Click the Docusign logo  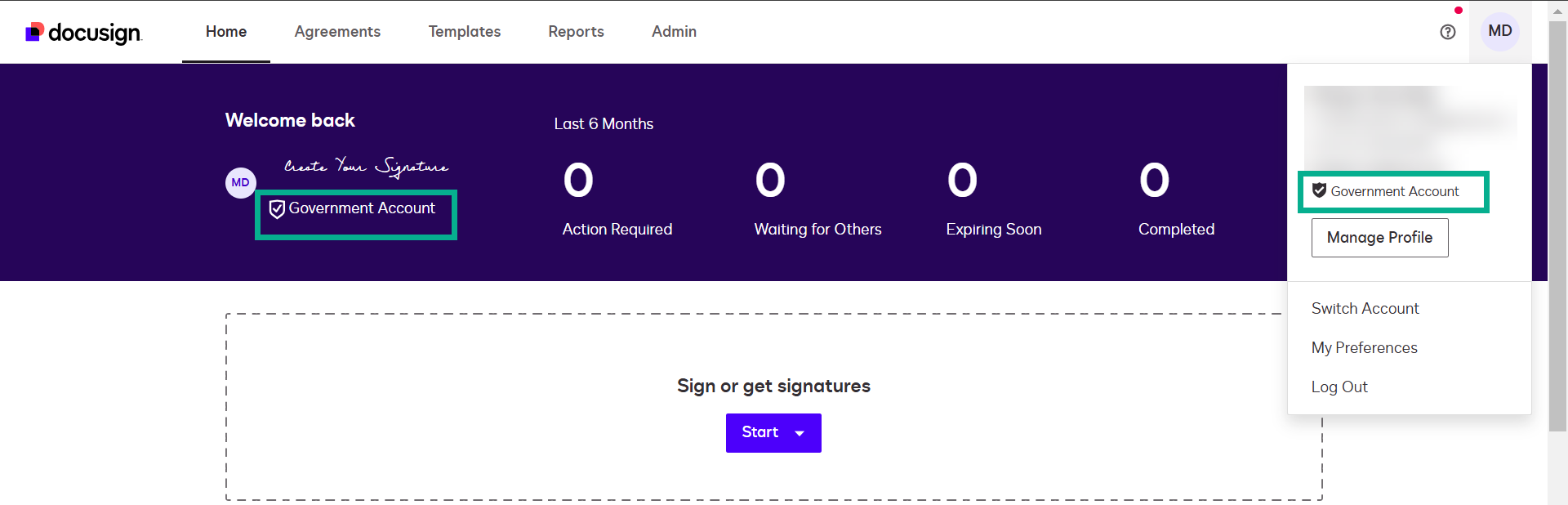[x=83, y=32]
